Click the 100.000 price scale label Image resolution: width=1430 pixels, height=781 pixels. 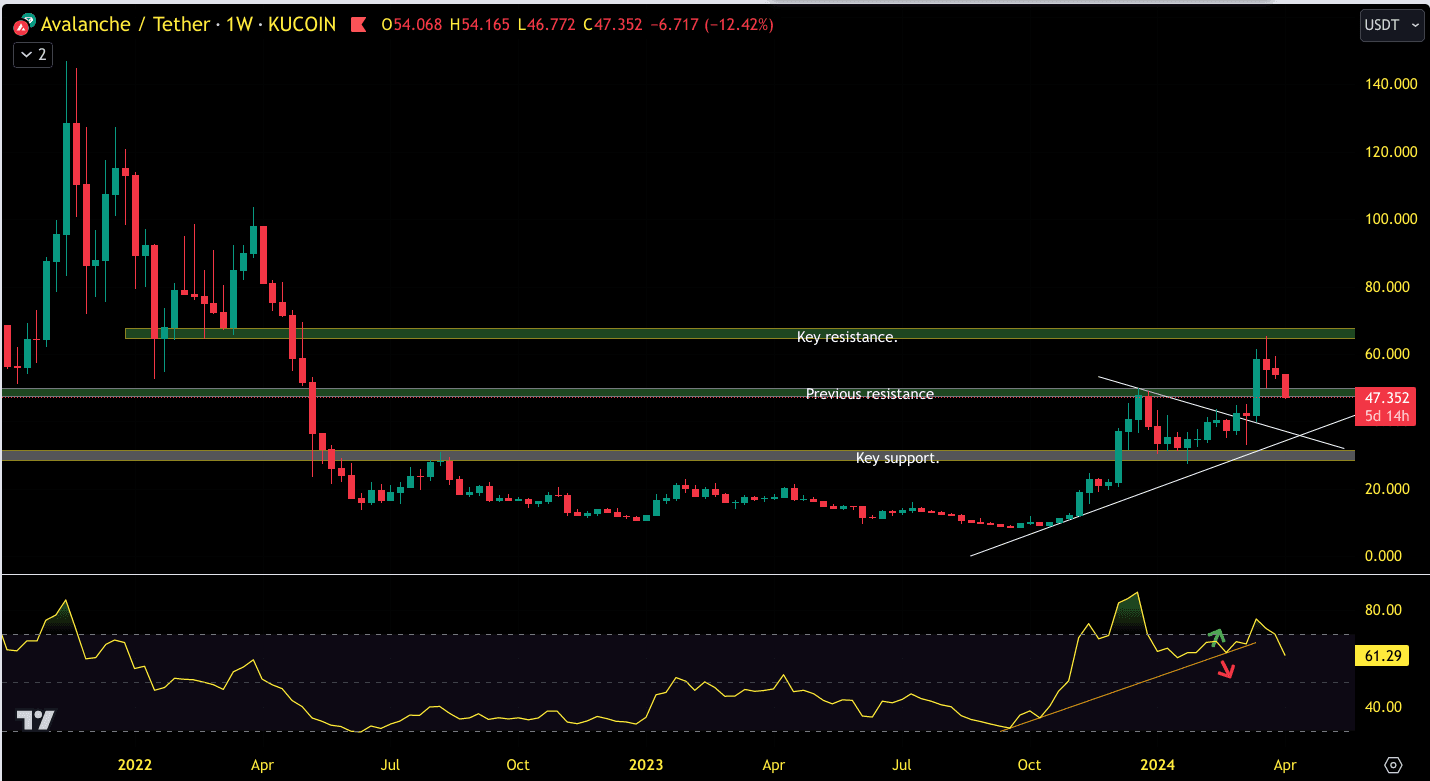pos(1393,219)
